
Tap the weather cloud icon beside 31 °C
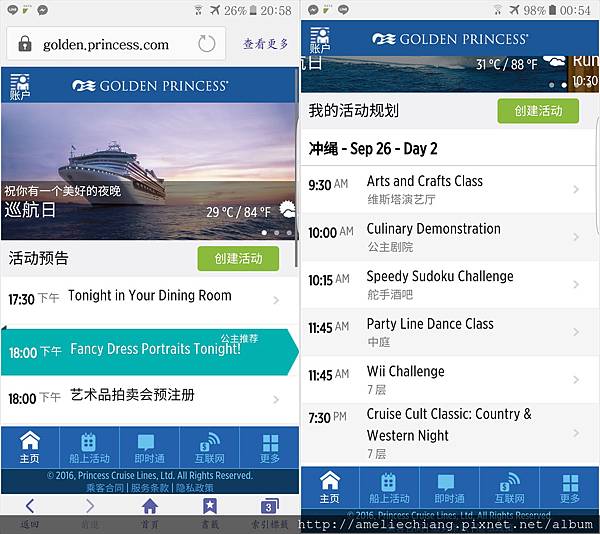point(554,61)
